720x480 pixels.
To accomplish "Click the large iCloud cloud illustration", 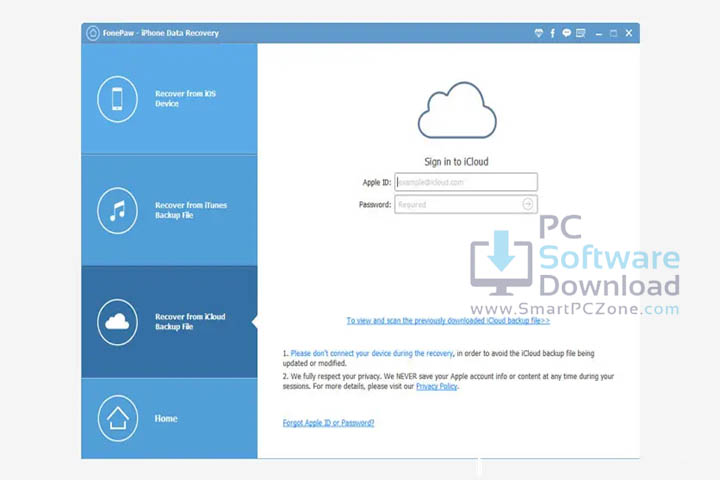I will click(457, 110).
